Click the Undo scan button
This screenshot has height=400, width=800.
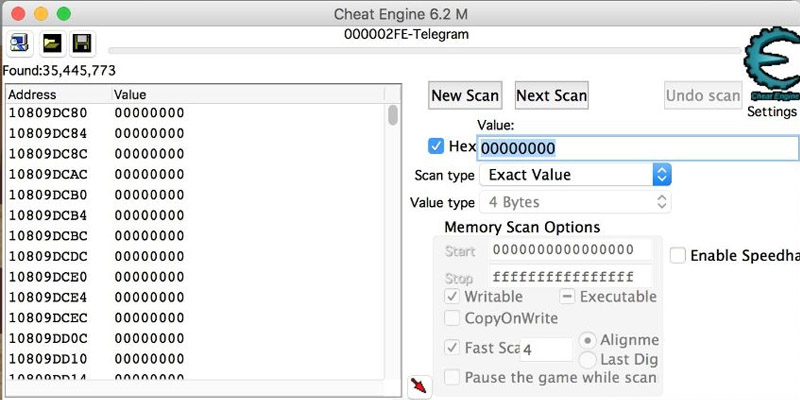coord(703,96)
